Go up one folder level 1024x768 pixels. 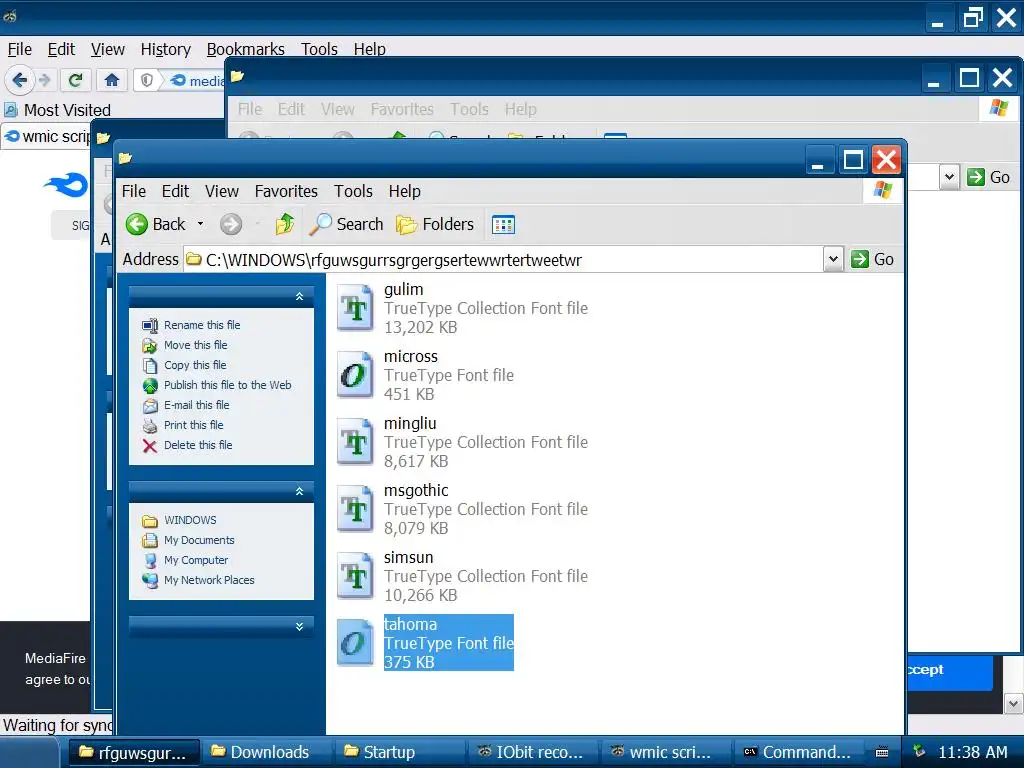pyautogui.click(x=285, y=224)
